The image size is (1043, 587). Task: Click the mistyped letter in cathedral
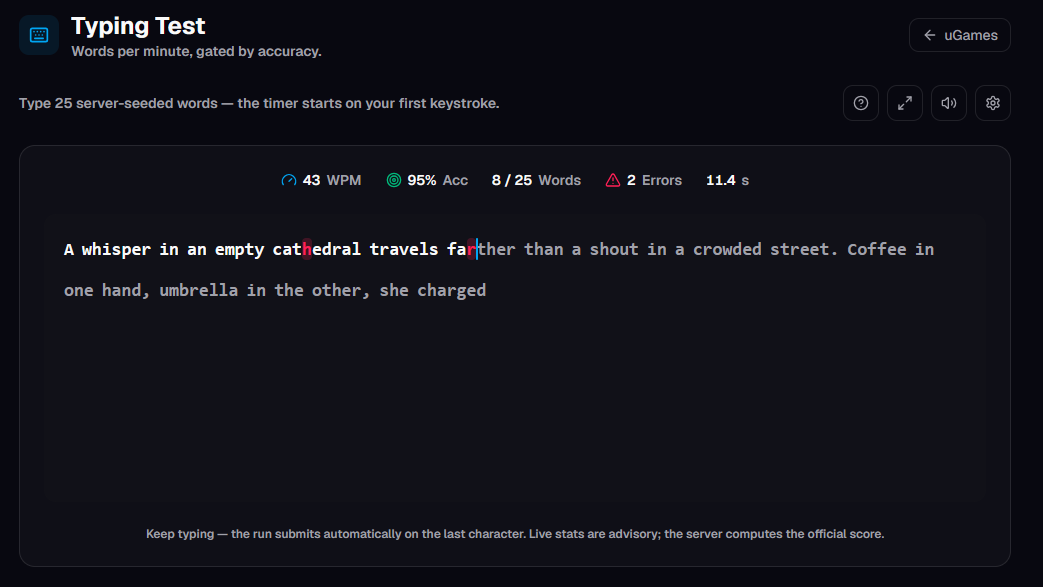click(307, 250)
